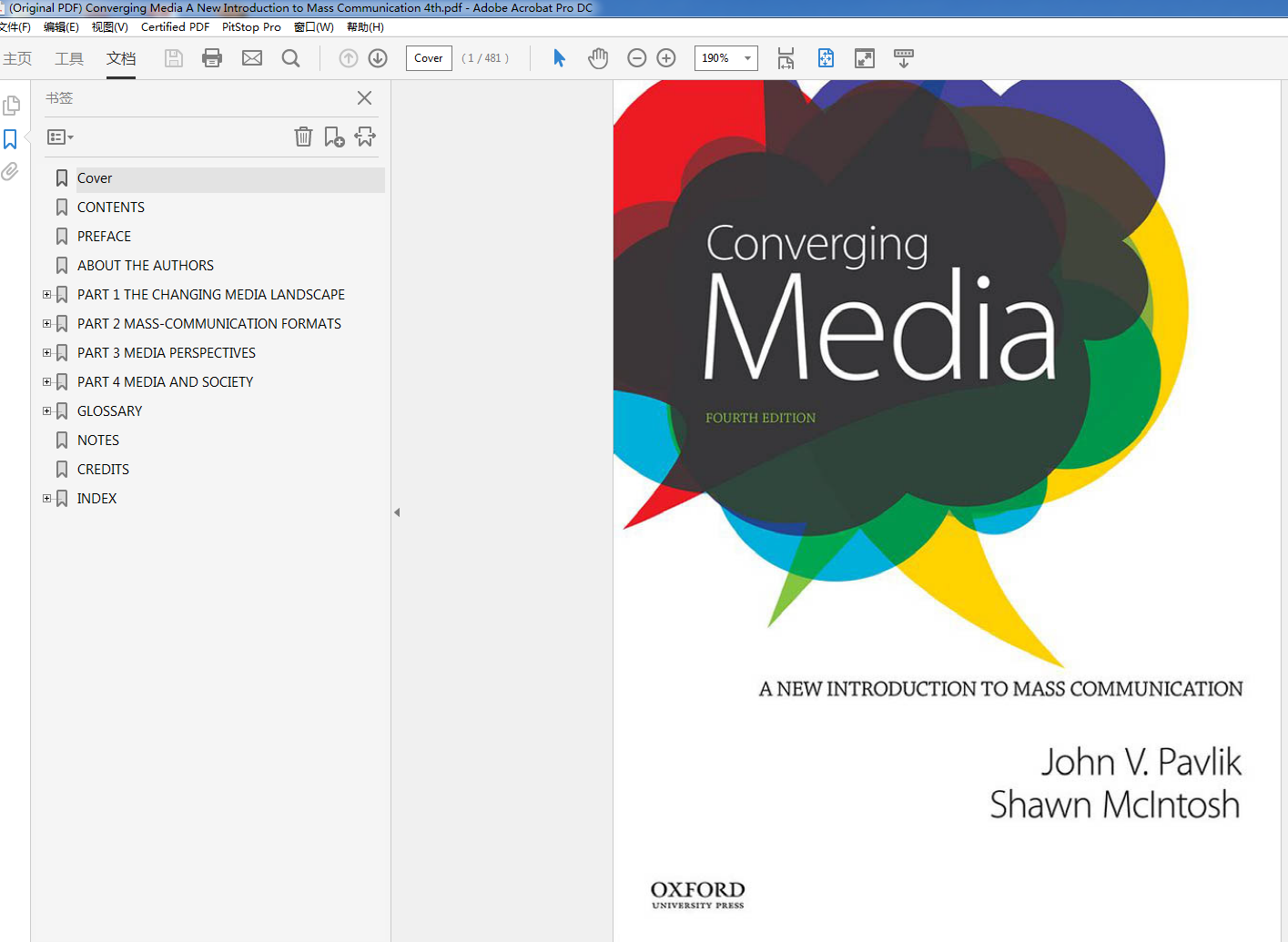This screenshot has width=1288, height=942.
Task: Click find current bookmark icon
Action: click(365, 137)
